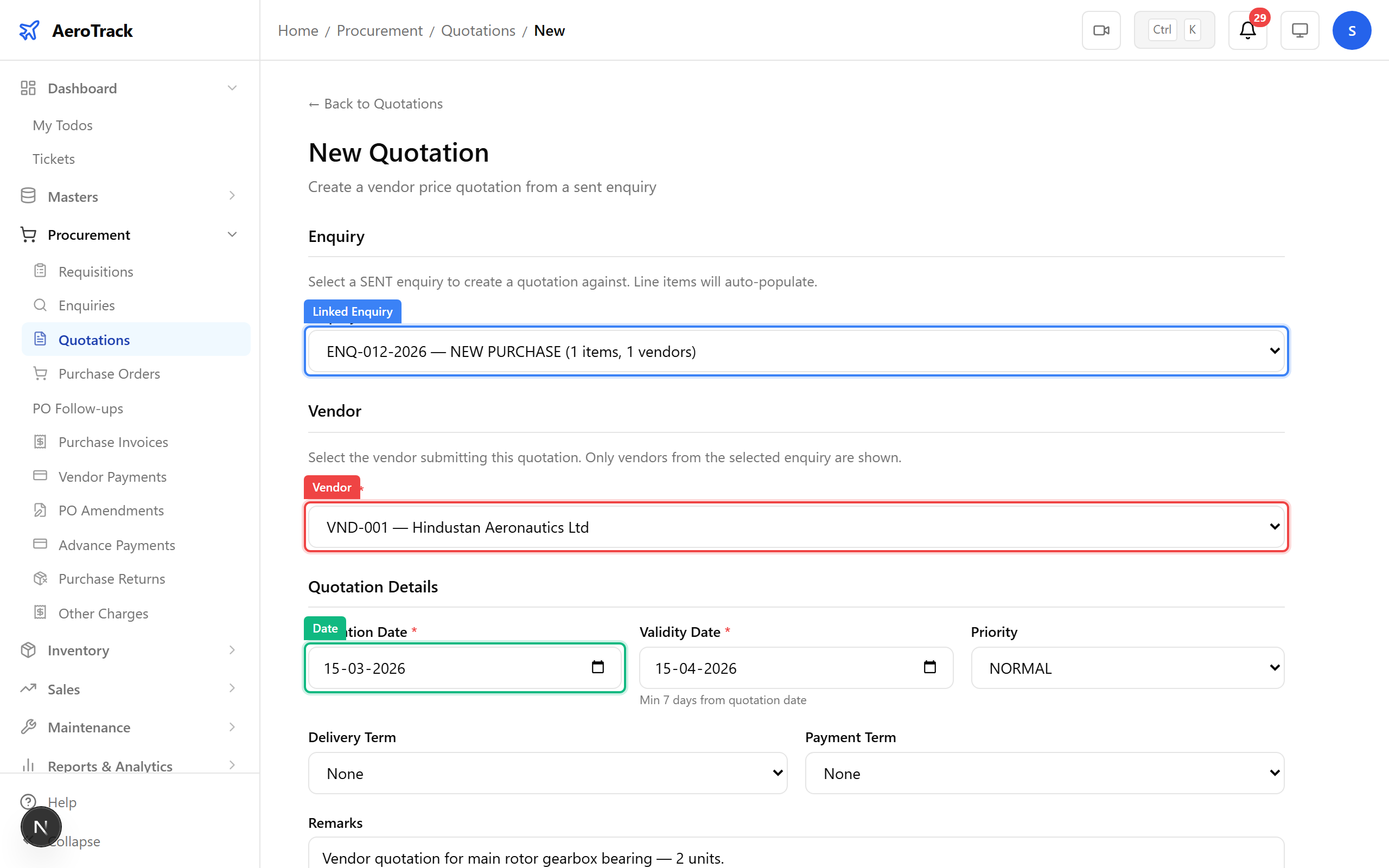Image resolution: width=1389 pixels, height=868 pixels.
Task: Open the Validity Date calendar picker
Action: [x=929, y=668]
